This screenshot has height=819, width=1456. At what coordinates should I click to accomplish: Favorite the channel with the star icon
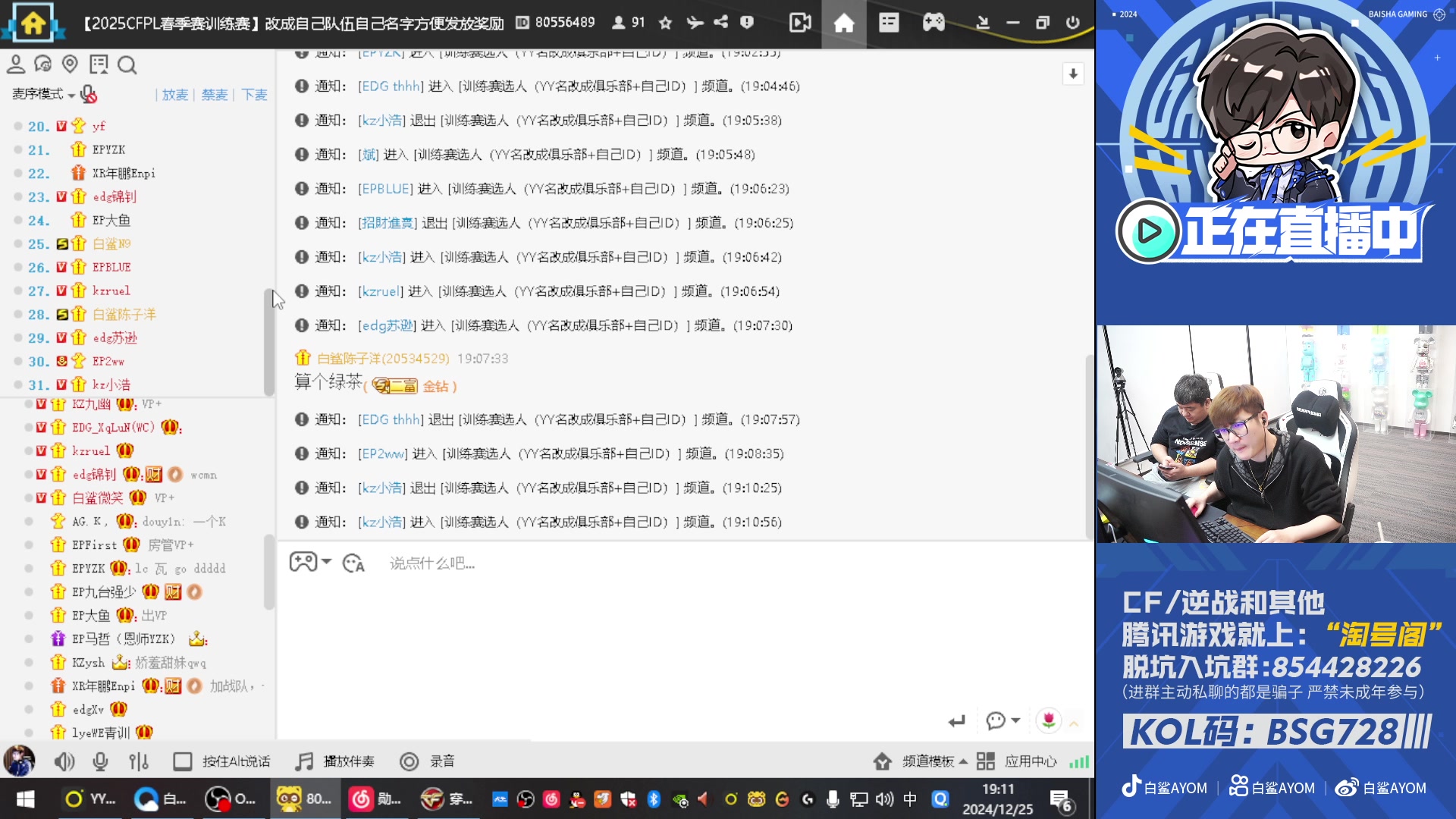[x=665, y=23]
